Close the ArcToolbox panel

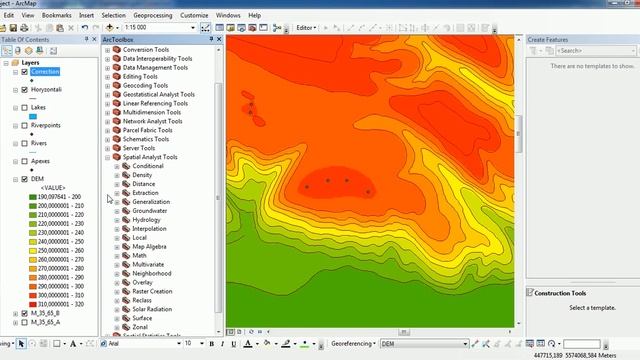[x=219, y=39]
